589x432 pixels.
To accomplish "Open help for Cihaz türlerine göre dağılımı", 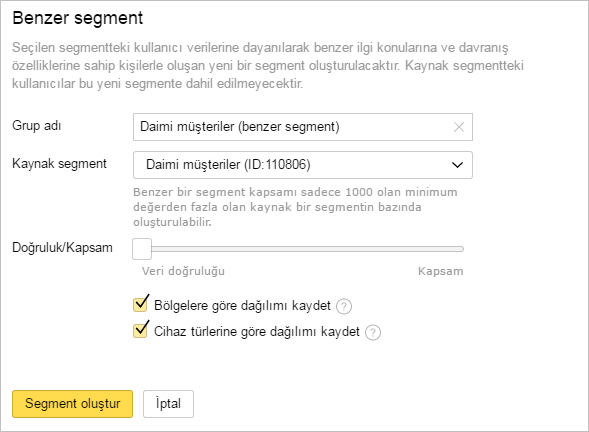I will coord(373,332).
